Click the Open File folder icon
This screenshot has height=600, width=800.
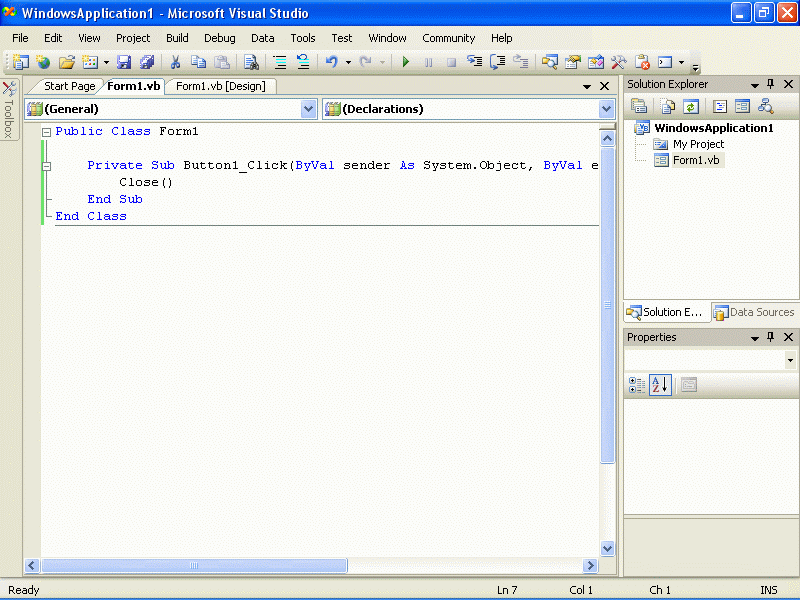tap(66, 62)
